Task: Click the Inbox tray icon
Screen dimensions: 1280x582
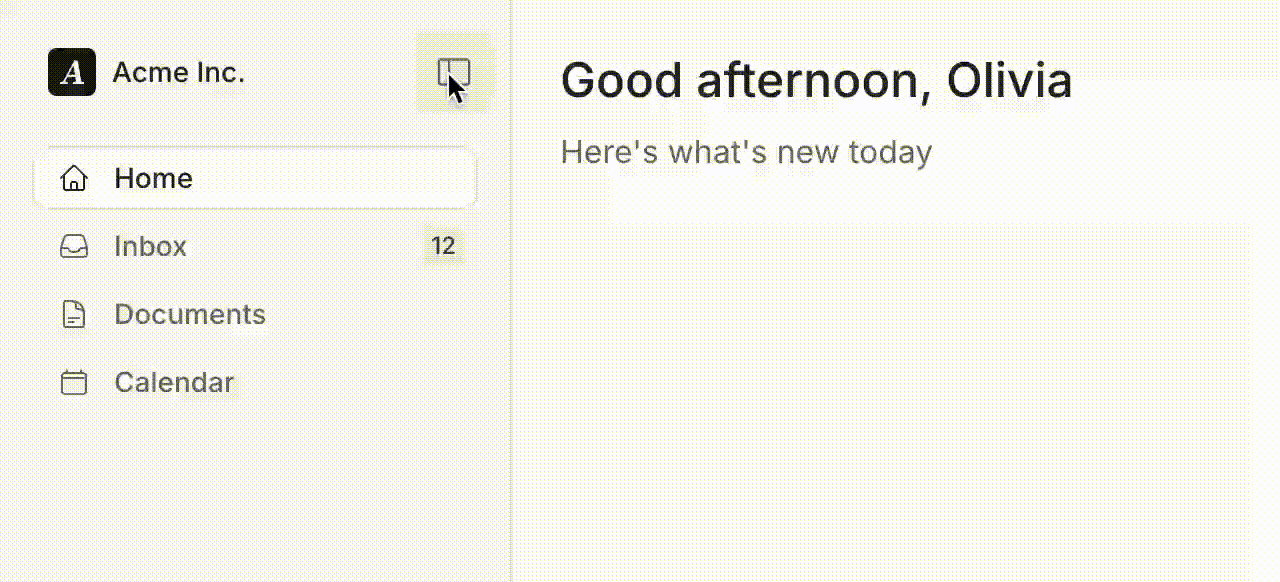Action: click(x=74, y=247)
